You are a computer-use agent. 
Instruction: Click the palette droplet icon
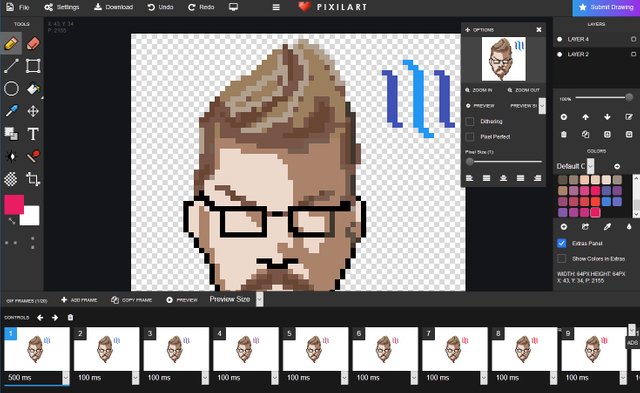[x=629, y=226]
